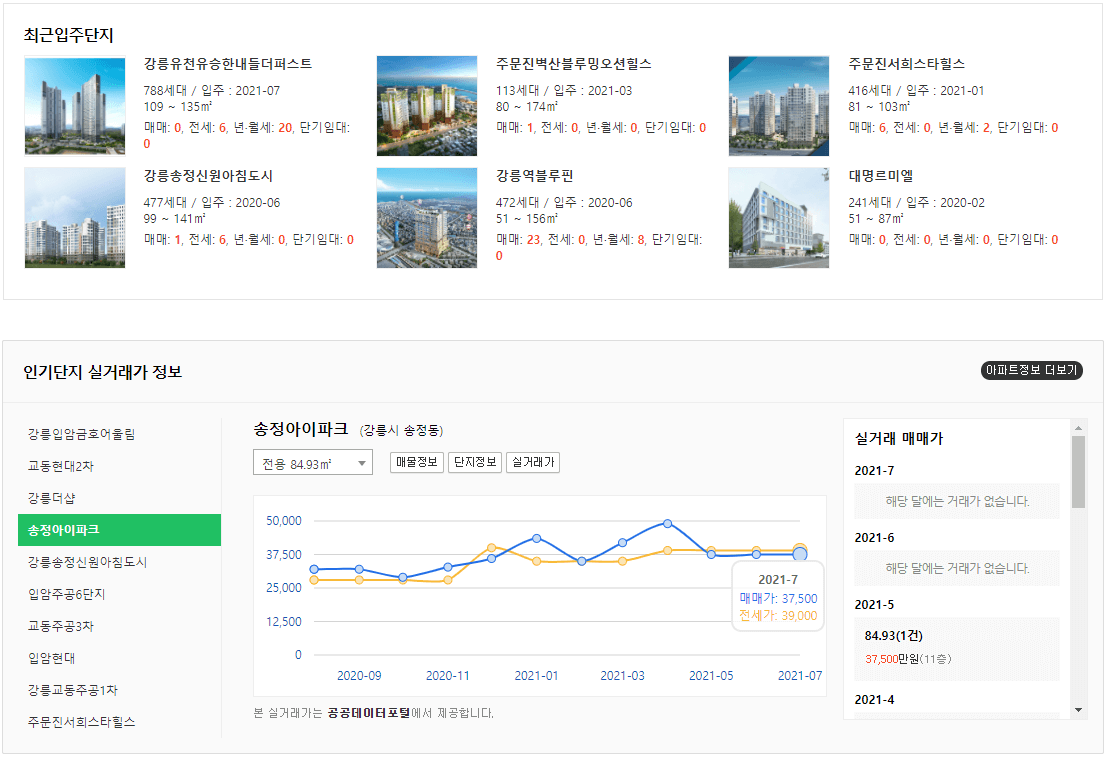Click the 2021-7 data point on blue line
This screenshot has height=757, width=1106.
click(800, 555)
